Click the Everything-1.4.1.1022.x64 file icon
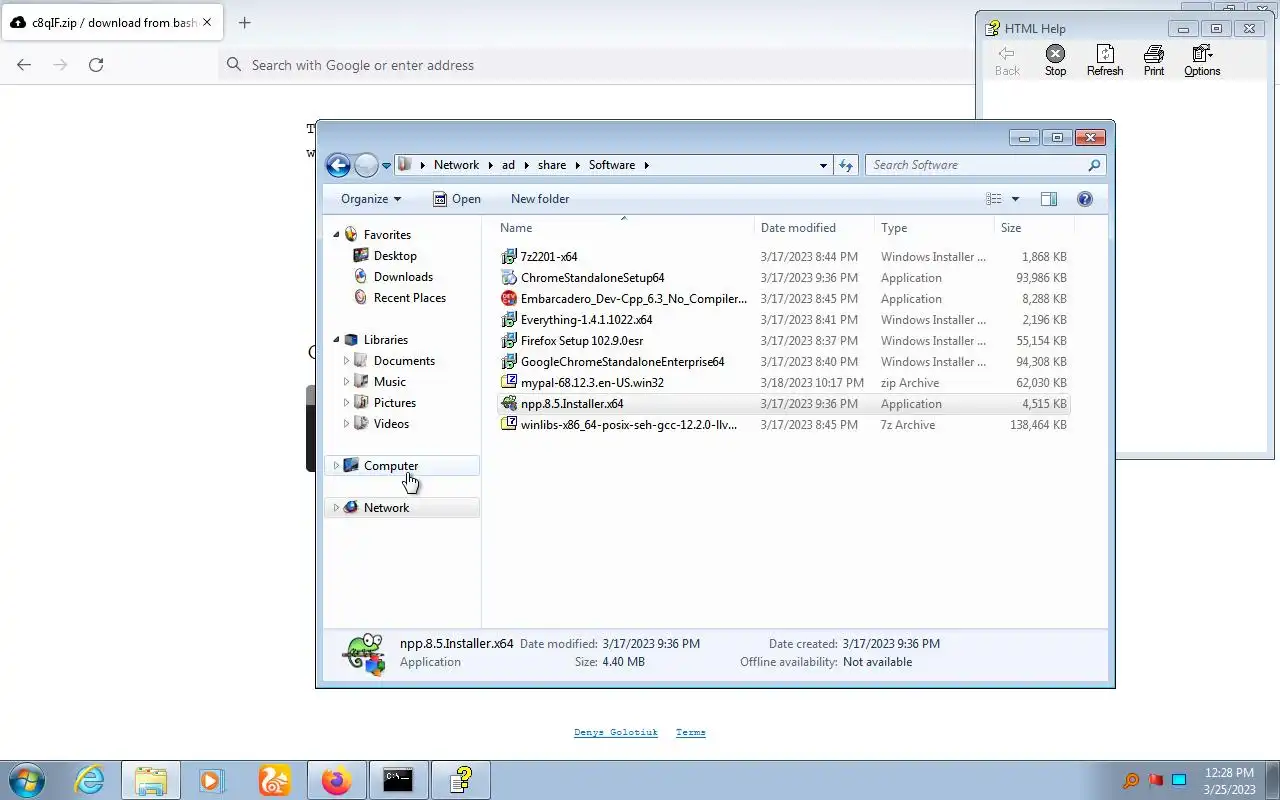 click(x=509, y=320)
